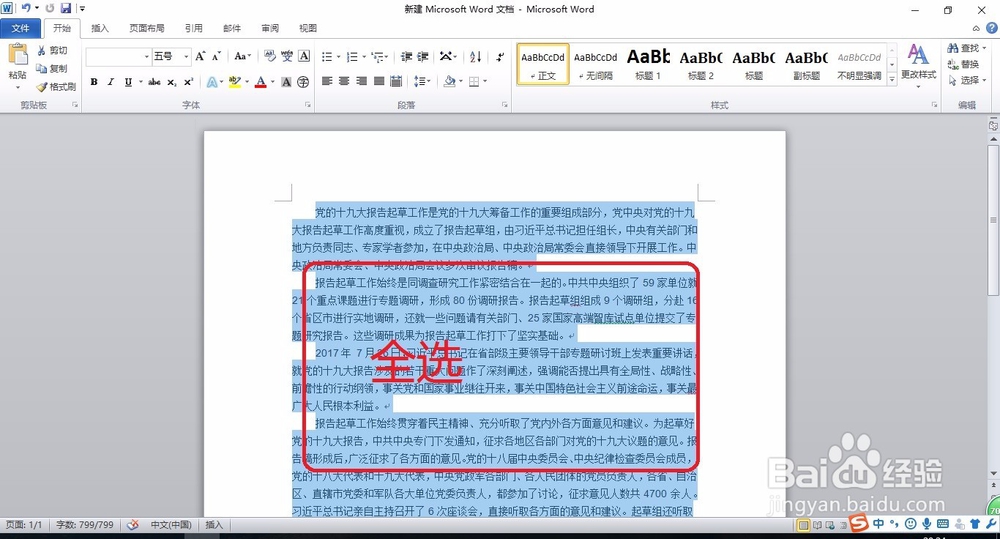The height and width of the screenshot is (539, 1000).
Task: Toggle strikethrough formatting
Action: [154, 82]
